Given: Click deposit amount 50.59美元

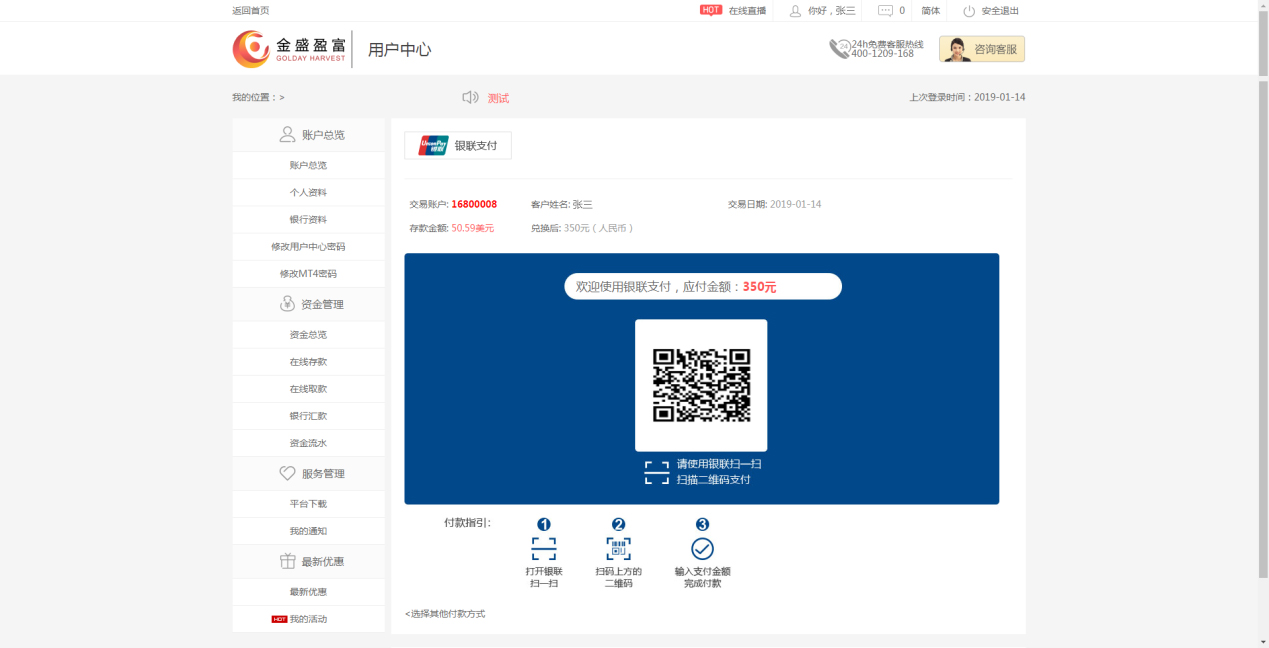Looking at the screenshot, I should click(x=472, y=228).
